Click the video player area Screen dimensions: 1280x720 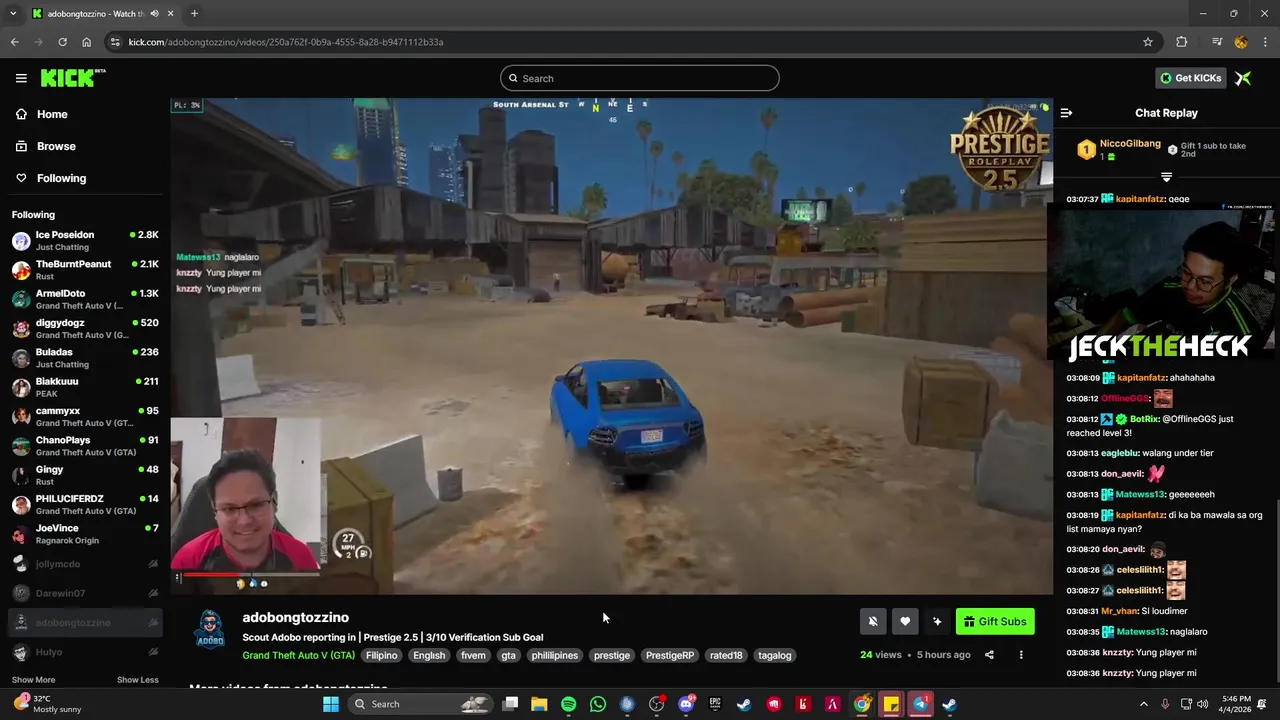(x=611, y=346)
